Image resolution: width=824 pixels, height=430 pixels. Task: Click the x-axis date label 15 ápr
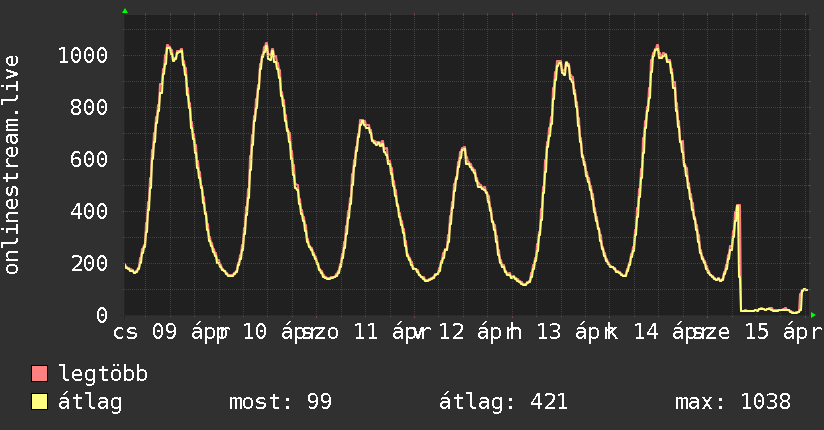point(783,332)
